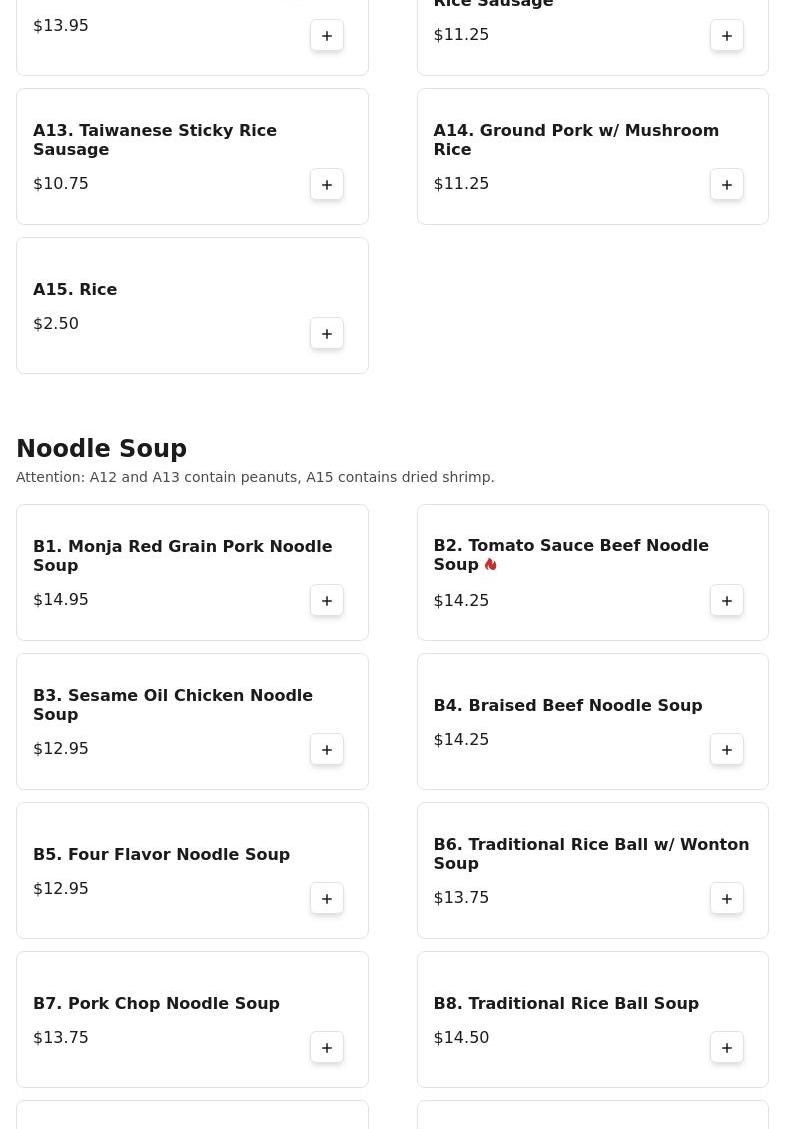Click plus button for A15 Rice
The width and height of the screenshot is (785, 1129).
coord(327,333)
